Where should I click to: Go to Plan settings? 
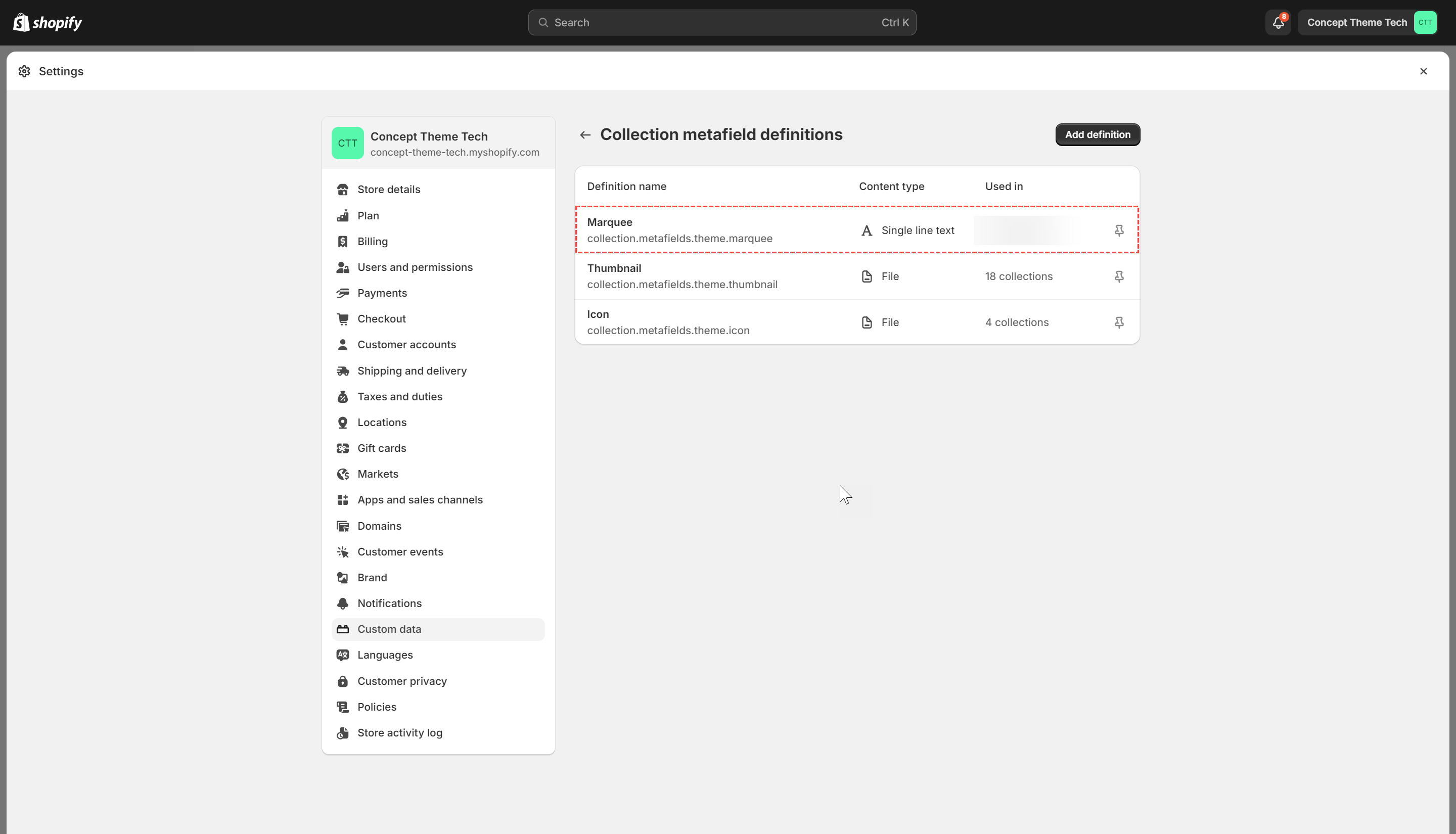(438, 215)
